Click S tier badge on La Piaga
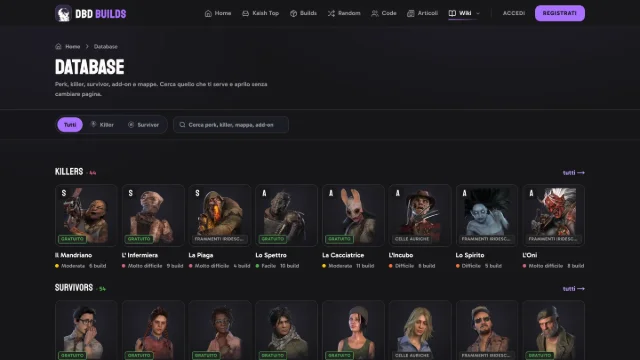 pyautogui.click(x=197, y=193)
